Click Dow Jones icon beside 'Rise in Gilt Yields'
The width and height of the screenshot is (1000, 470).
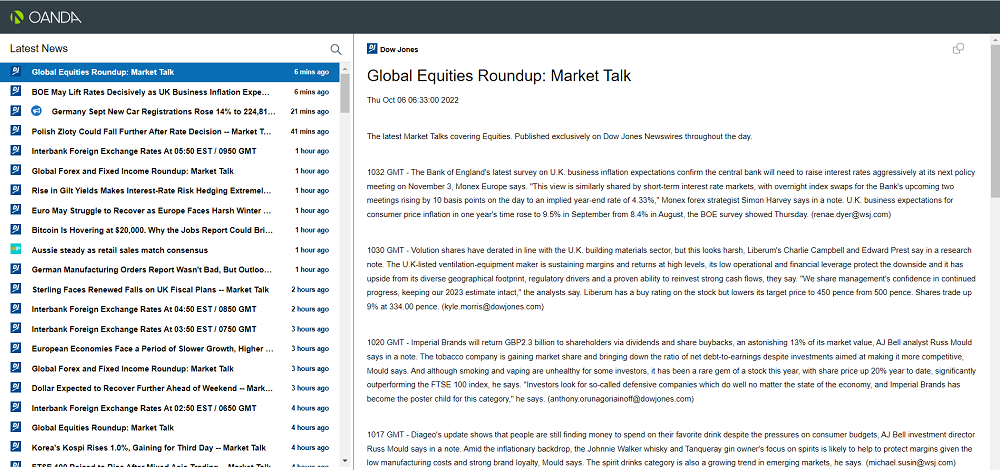[16, 190]
